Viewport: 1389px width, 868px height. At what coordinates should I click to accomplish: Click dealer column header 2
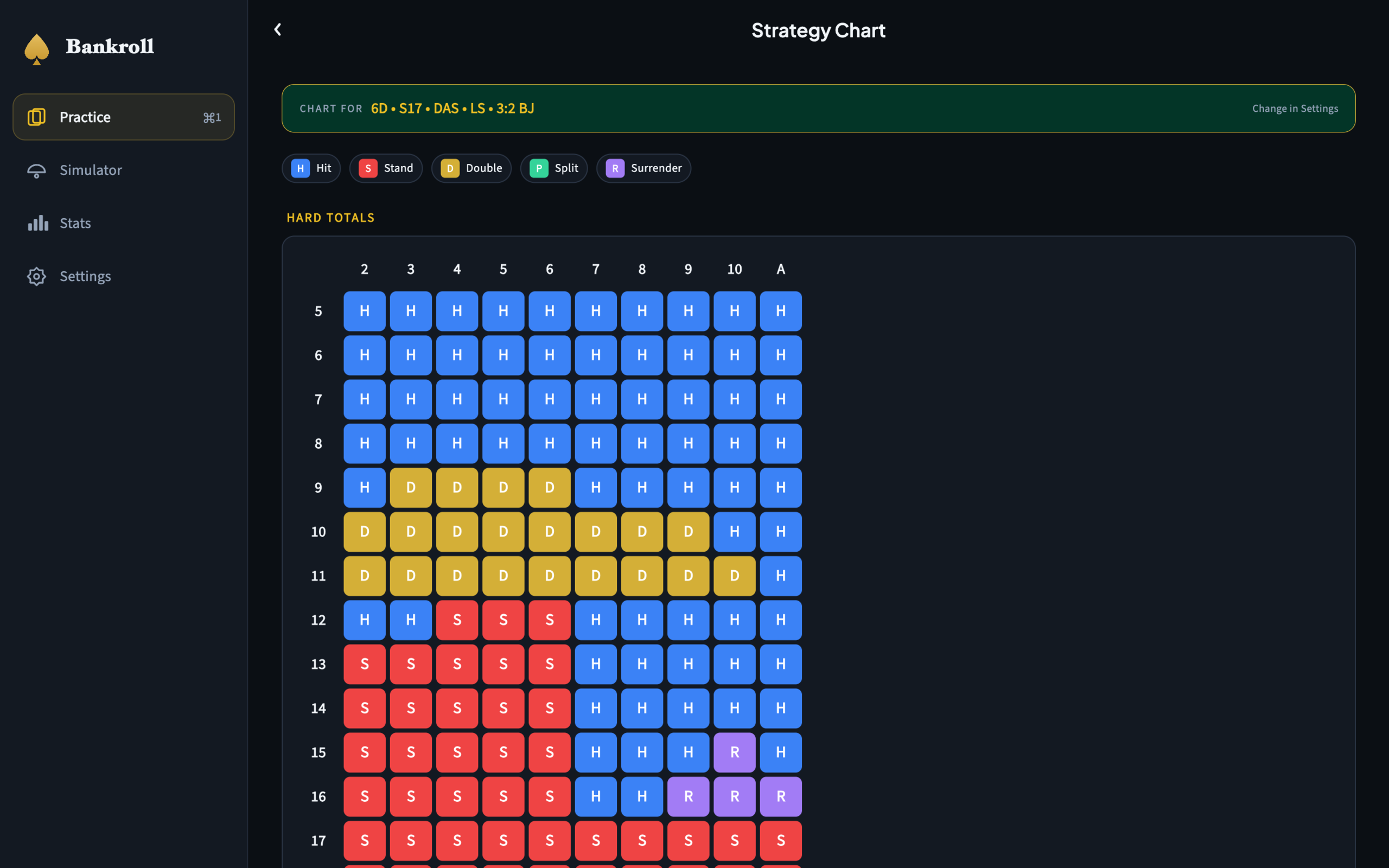point(365,269)
